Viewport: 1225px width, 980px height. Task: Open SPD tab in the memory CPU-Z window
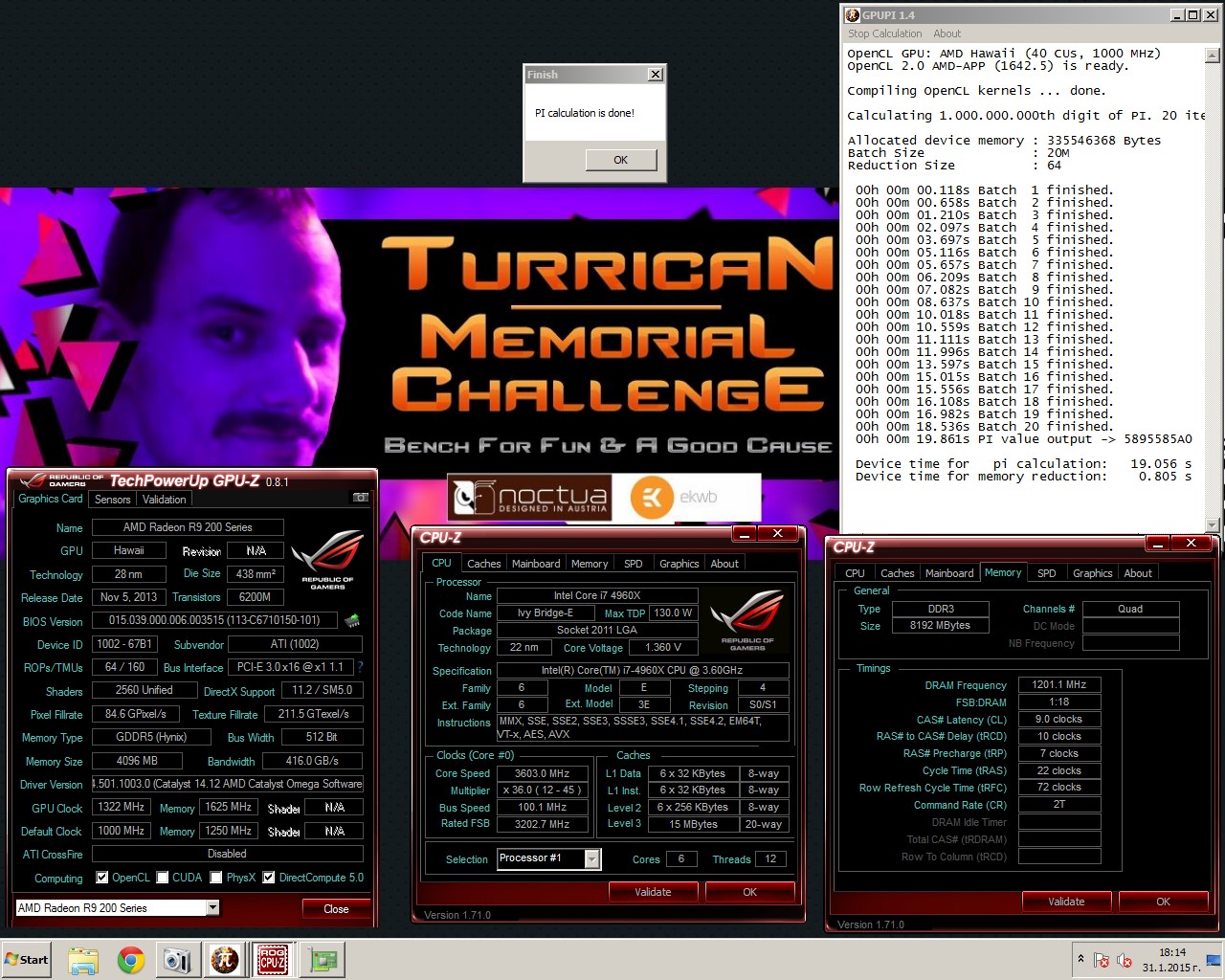1047,573
